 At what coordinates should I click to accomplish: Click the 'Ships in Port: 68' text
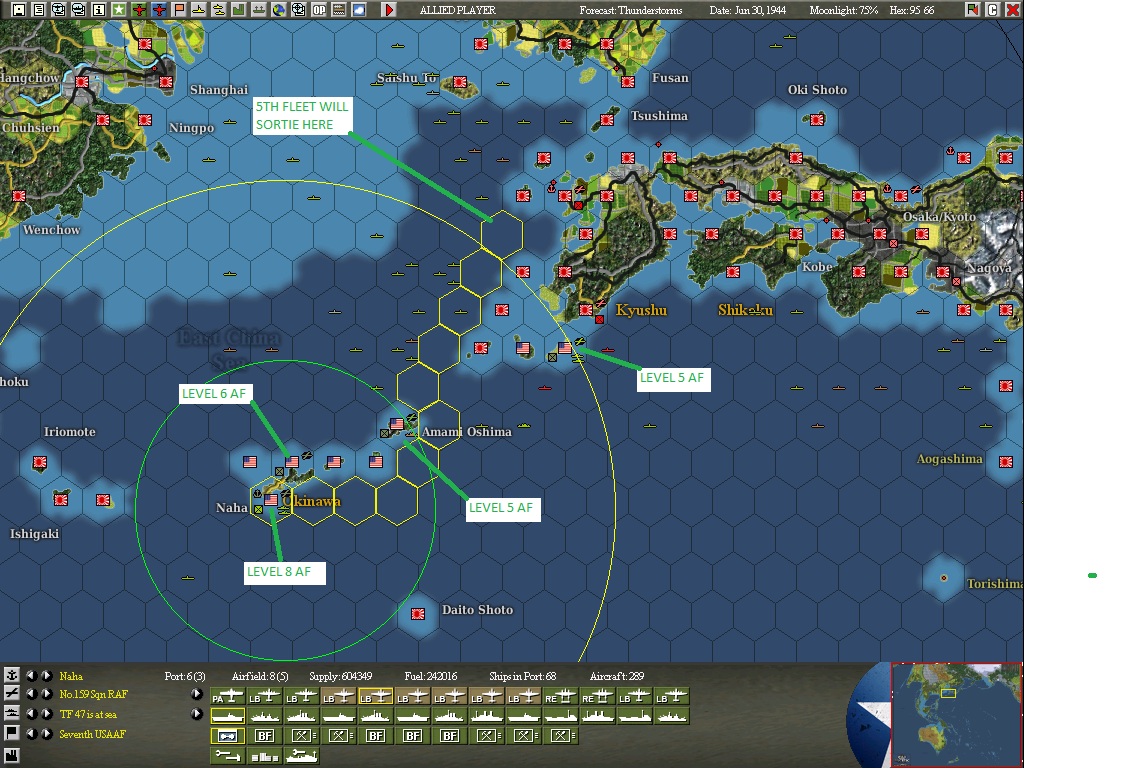click(522, 676)
